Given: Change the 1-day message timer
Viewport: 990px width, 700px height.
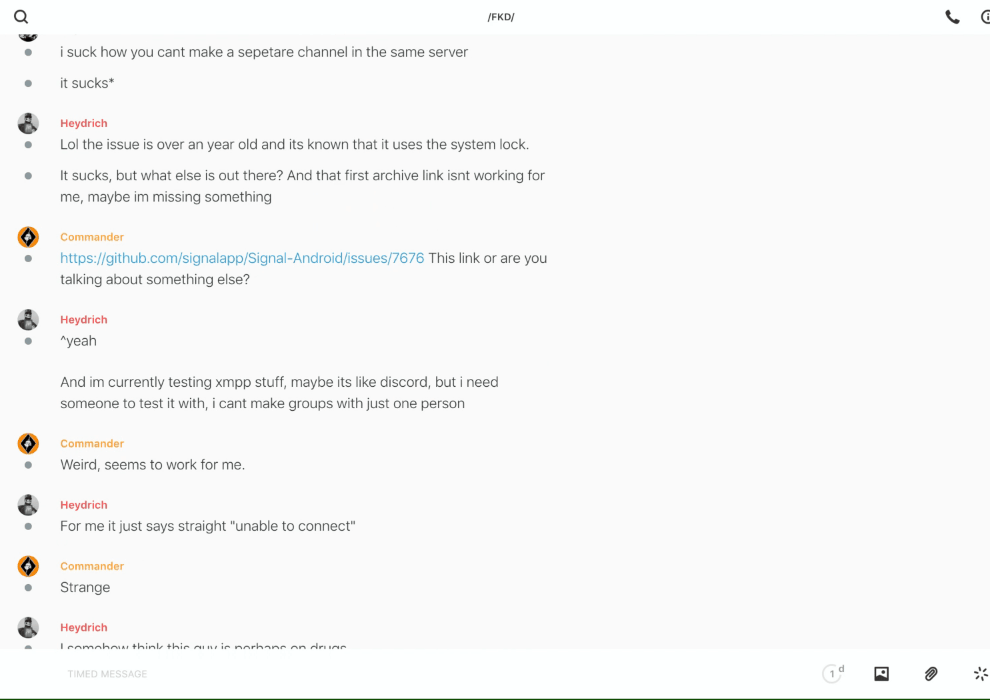Looking at the screenshot, I should tap(832, 674).
